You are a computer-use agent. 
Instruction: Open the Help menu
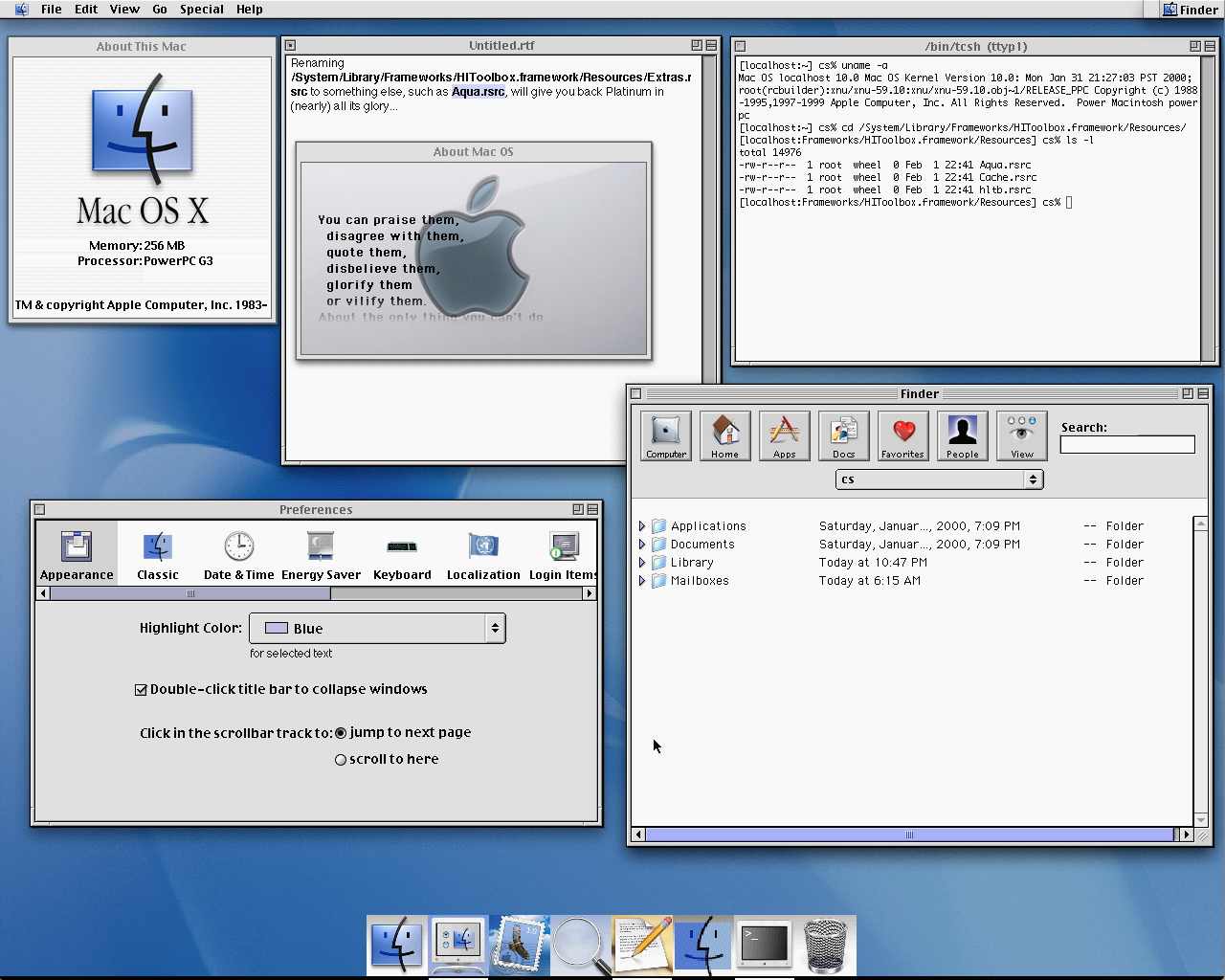pyautogui.click(x=250, y=10)
